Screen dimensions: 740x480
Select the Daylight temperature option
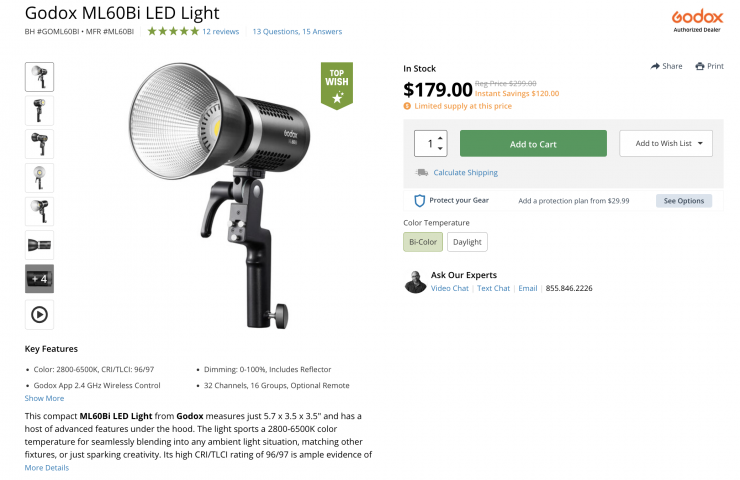(x=467, y=242)
